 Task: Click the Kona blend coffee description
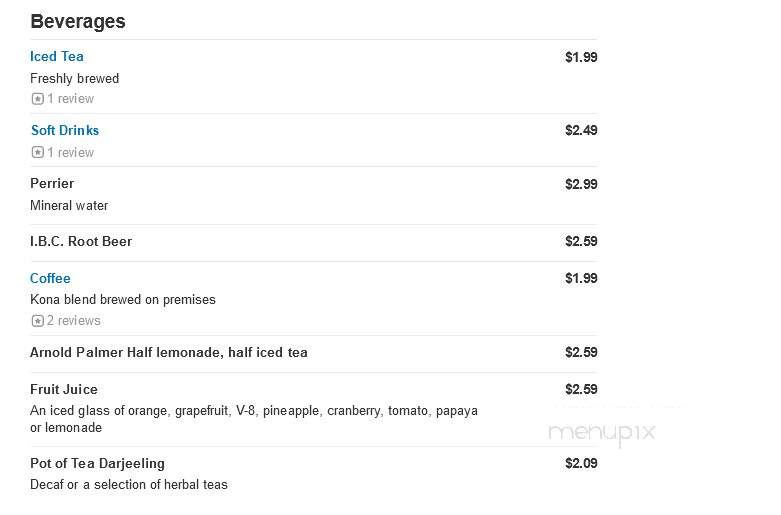coord(123,300)
